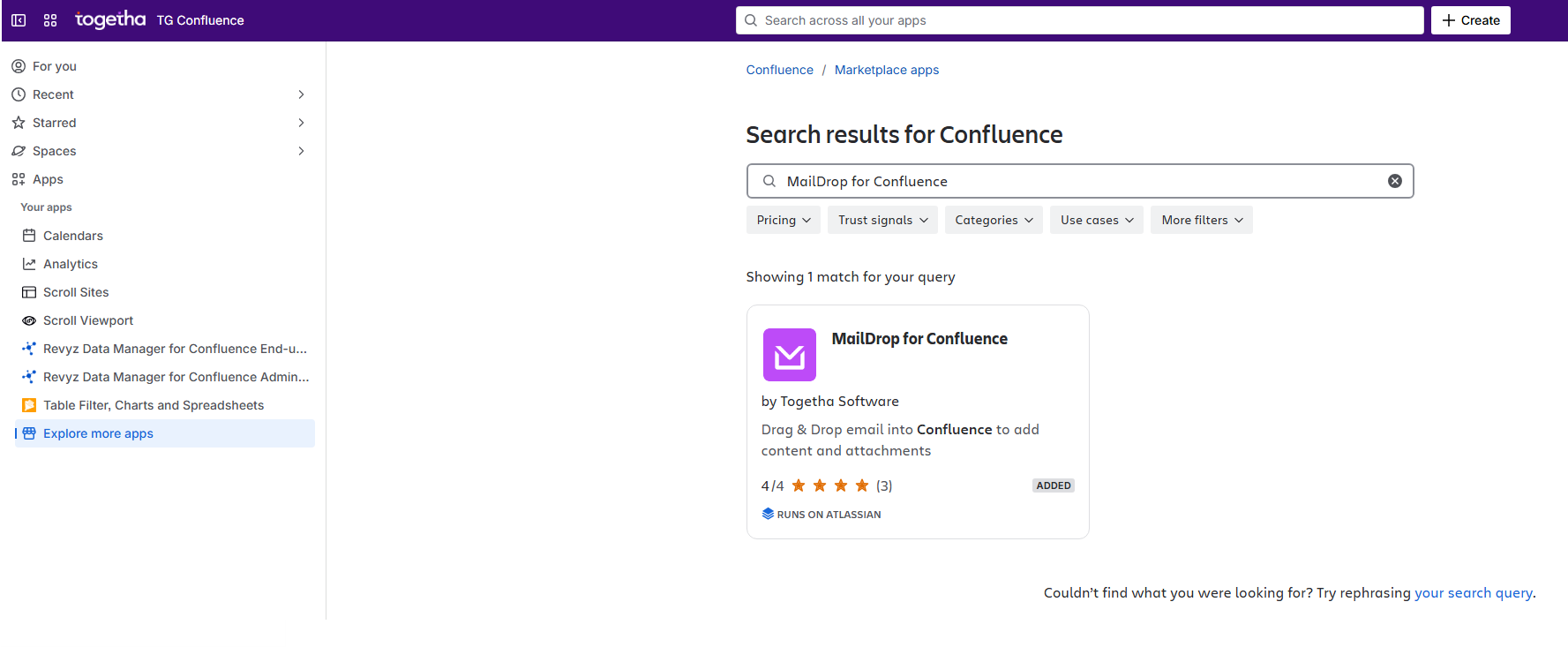The height and width of the screenshot is (647, 1568).
Task: Open the Categories filter dropdown
Action: coord(993,220)
